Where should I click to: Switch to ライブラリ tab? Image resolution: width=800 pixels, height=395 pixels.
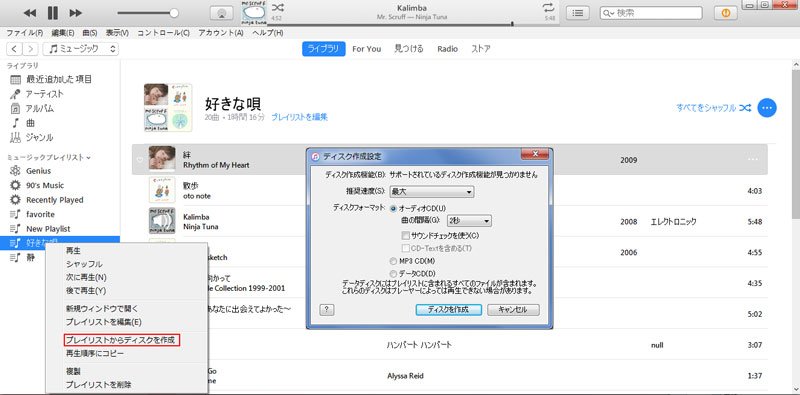point(323,49)
